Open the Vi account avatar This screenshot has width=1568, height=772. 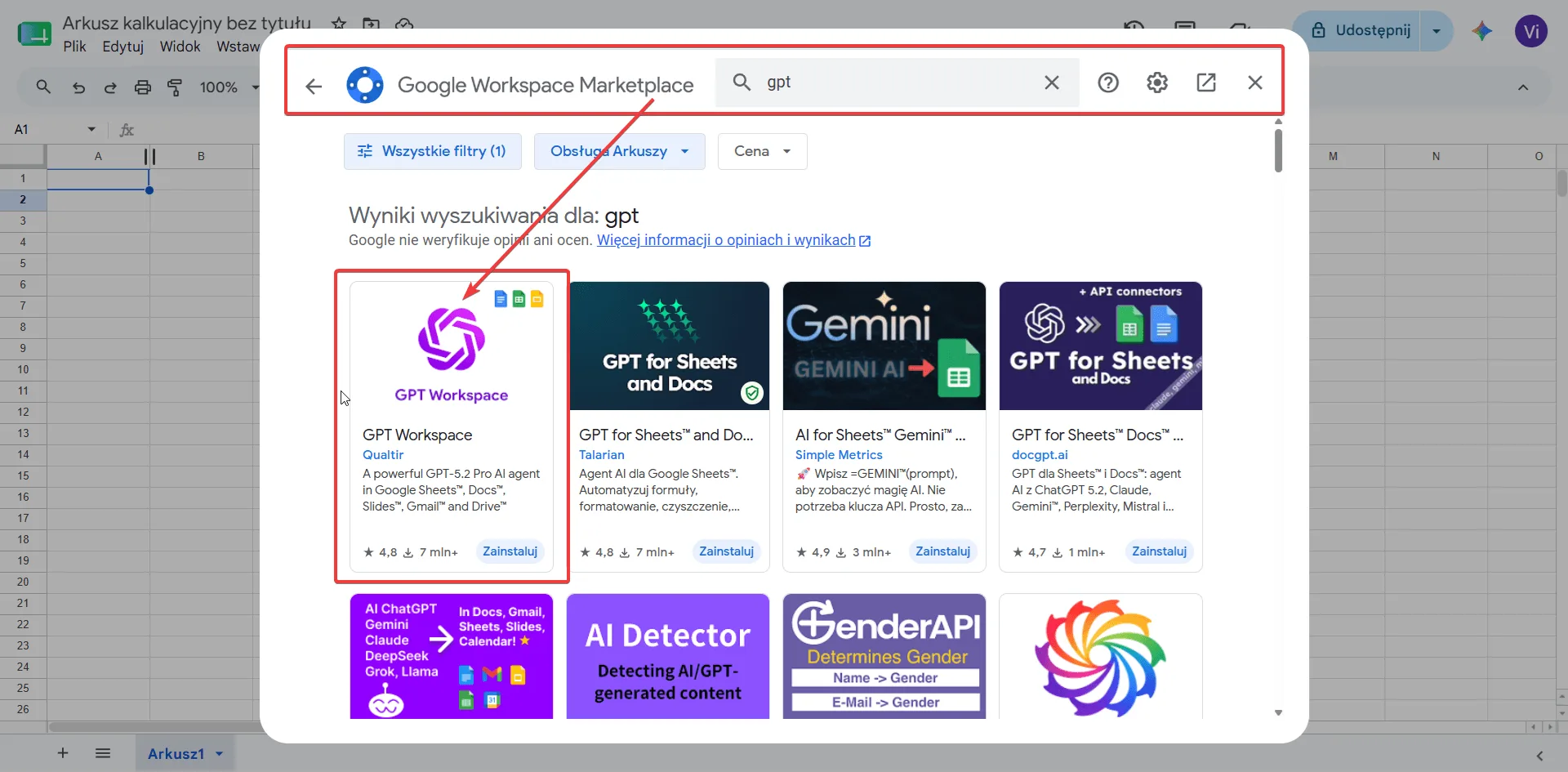pos(1531,31)
